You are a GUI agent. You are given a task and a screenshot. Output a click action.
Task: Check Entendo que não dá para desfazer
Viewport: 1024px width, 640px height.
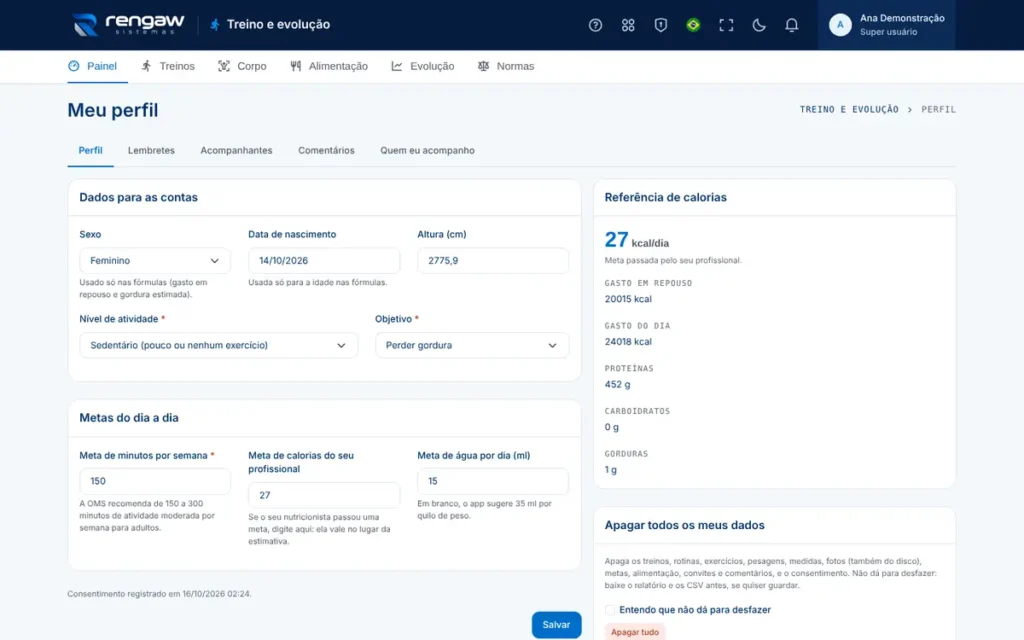click(x=610, y=610)
